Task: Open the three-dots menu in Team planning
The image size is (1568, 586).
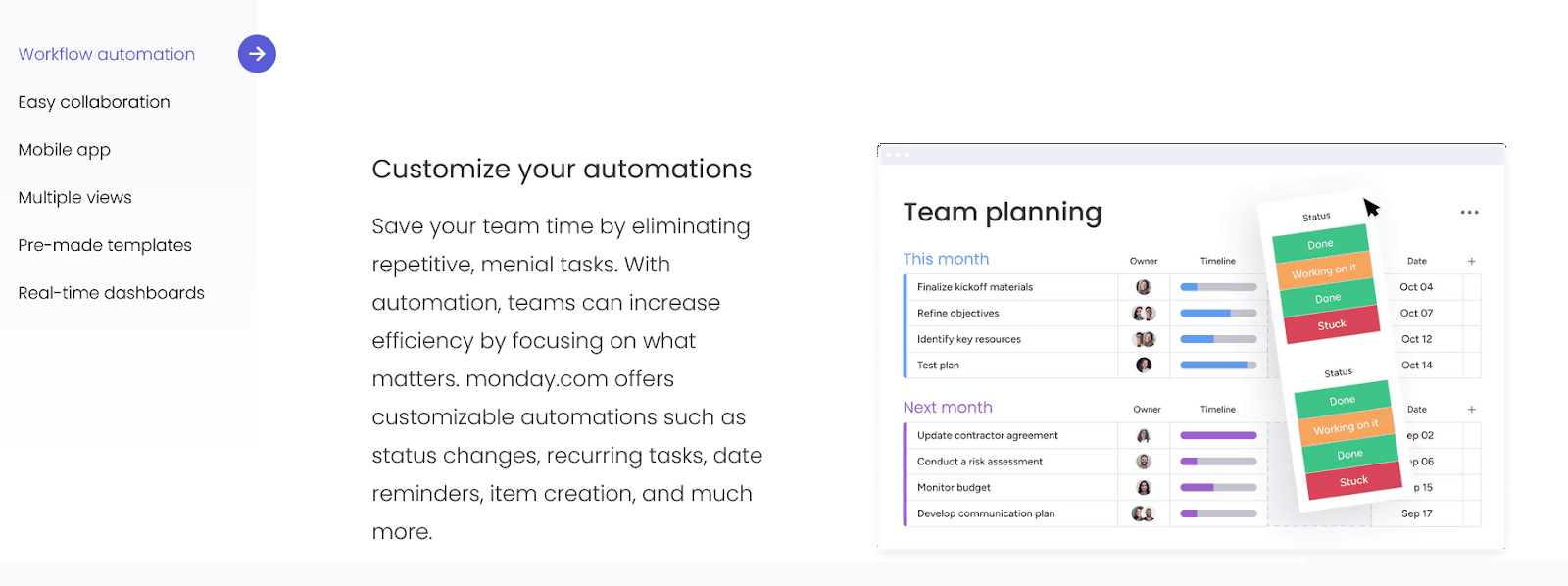Action: (x=1469, y=213)
